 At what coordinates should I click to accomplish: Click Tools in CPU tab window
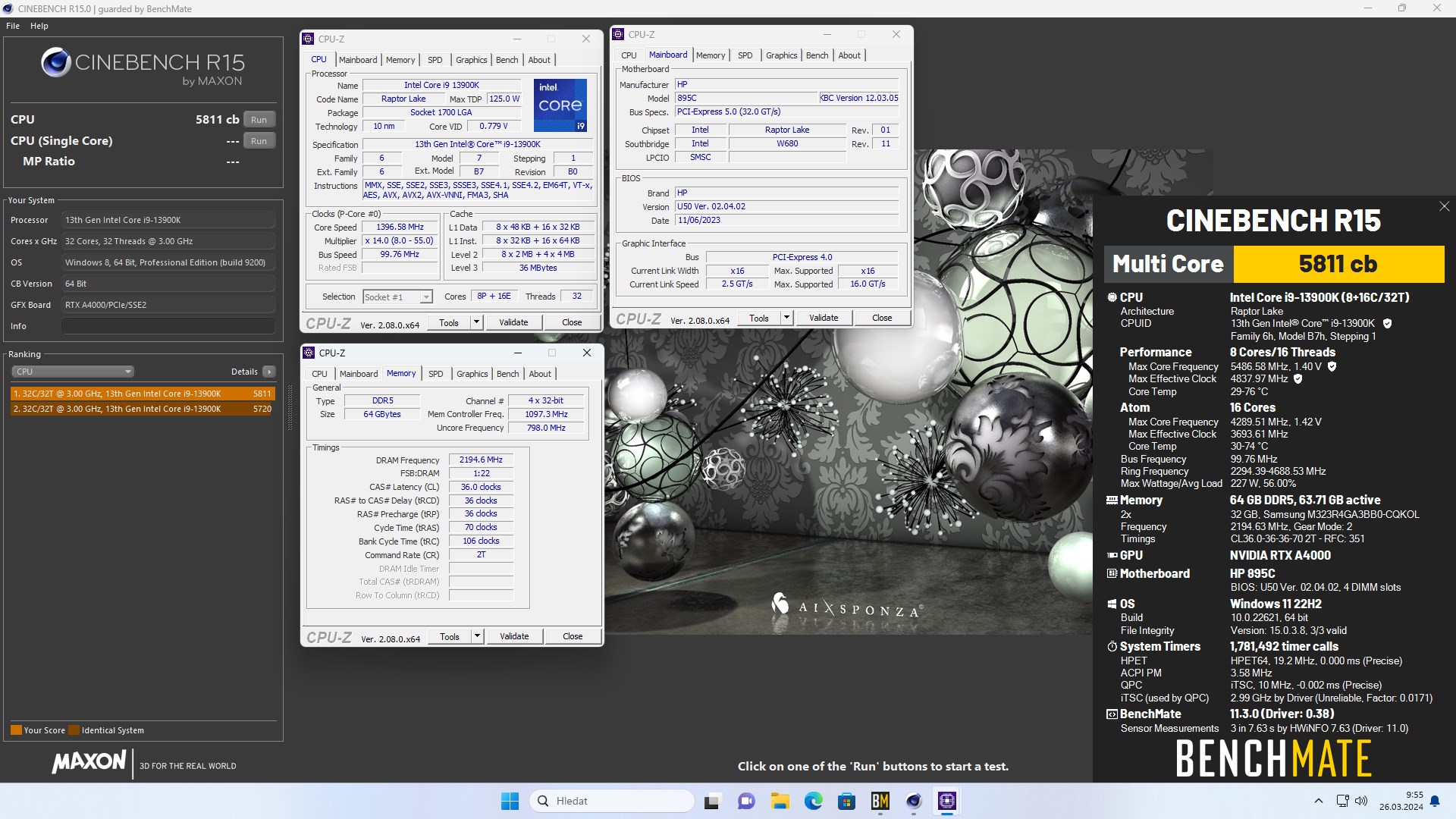(x=449, y=322)
